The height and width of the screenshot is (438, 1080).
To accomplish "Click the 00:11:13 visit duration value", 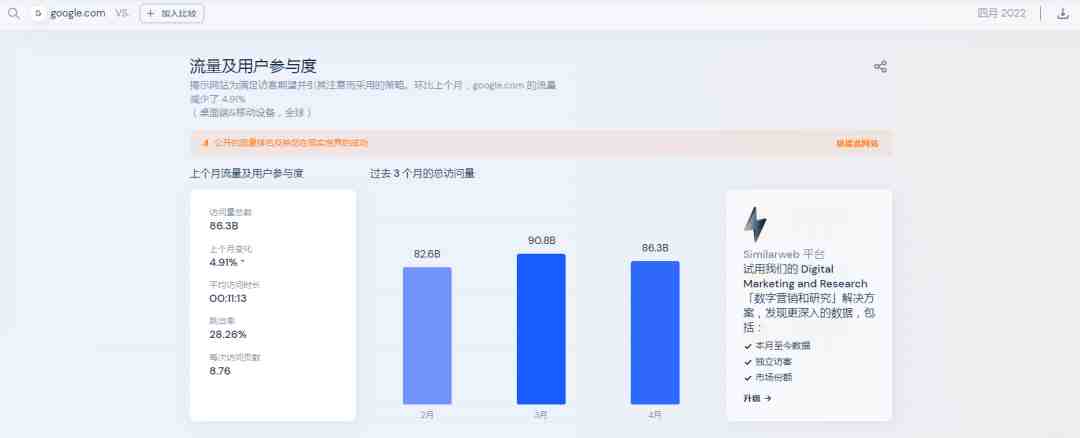I will 228,298.
